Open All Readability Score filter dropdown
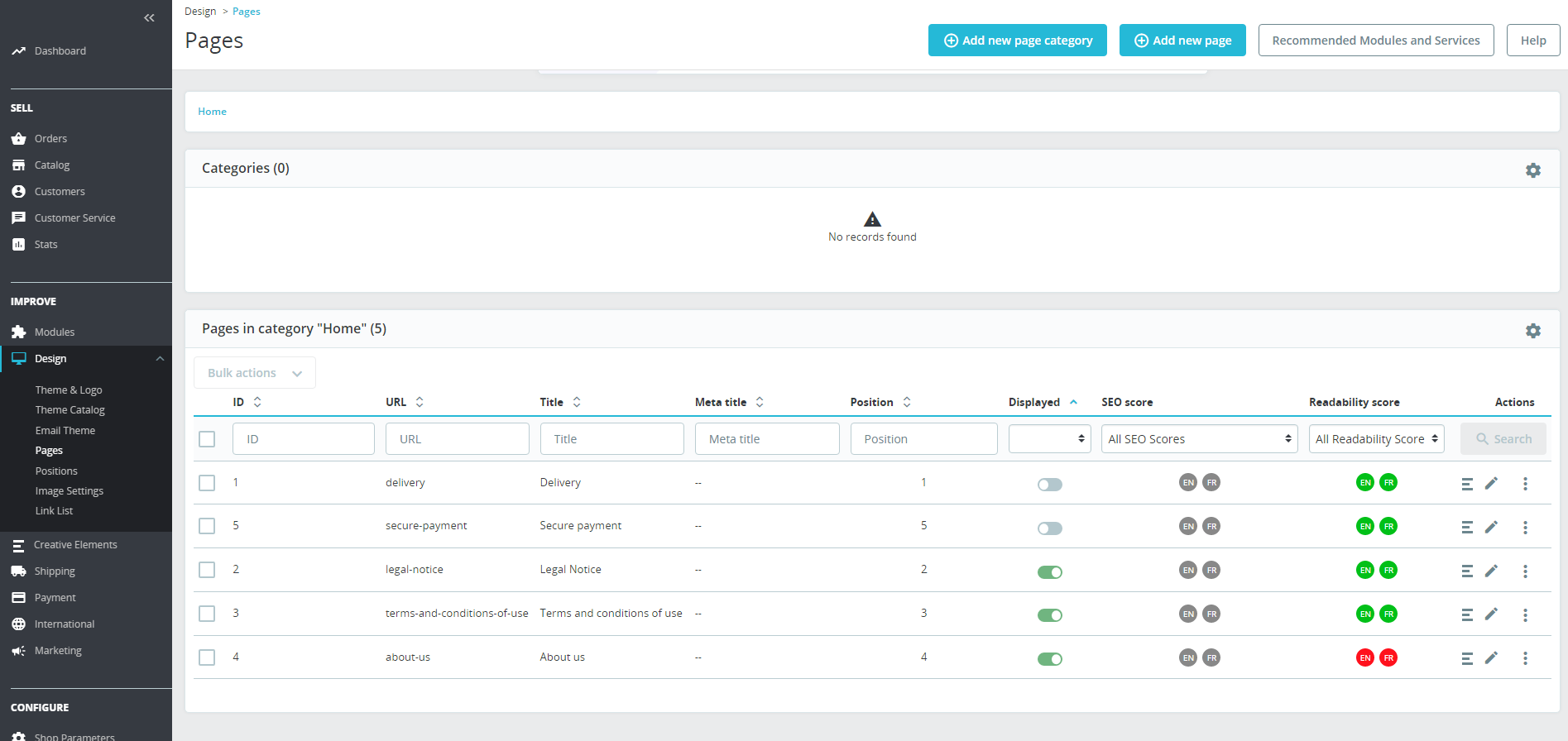This screenshot has height=741, width=1568. pos(1377,438)
